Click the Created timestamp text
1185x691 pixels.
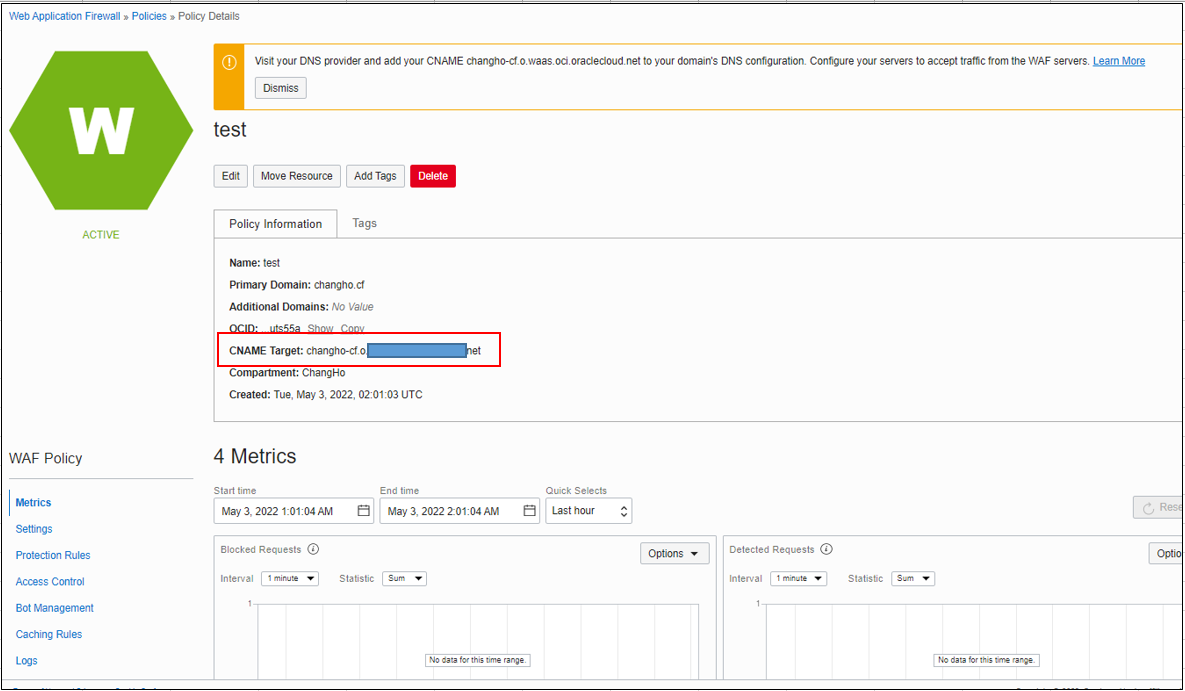click(x=348, y=395)
